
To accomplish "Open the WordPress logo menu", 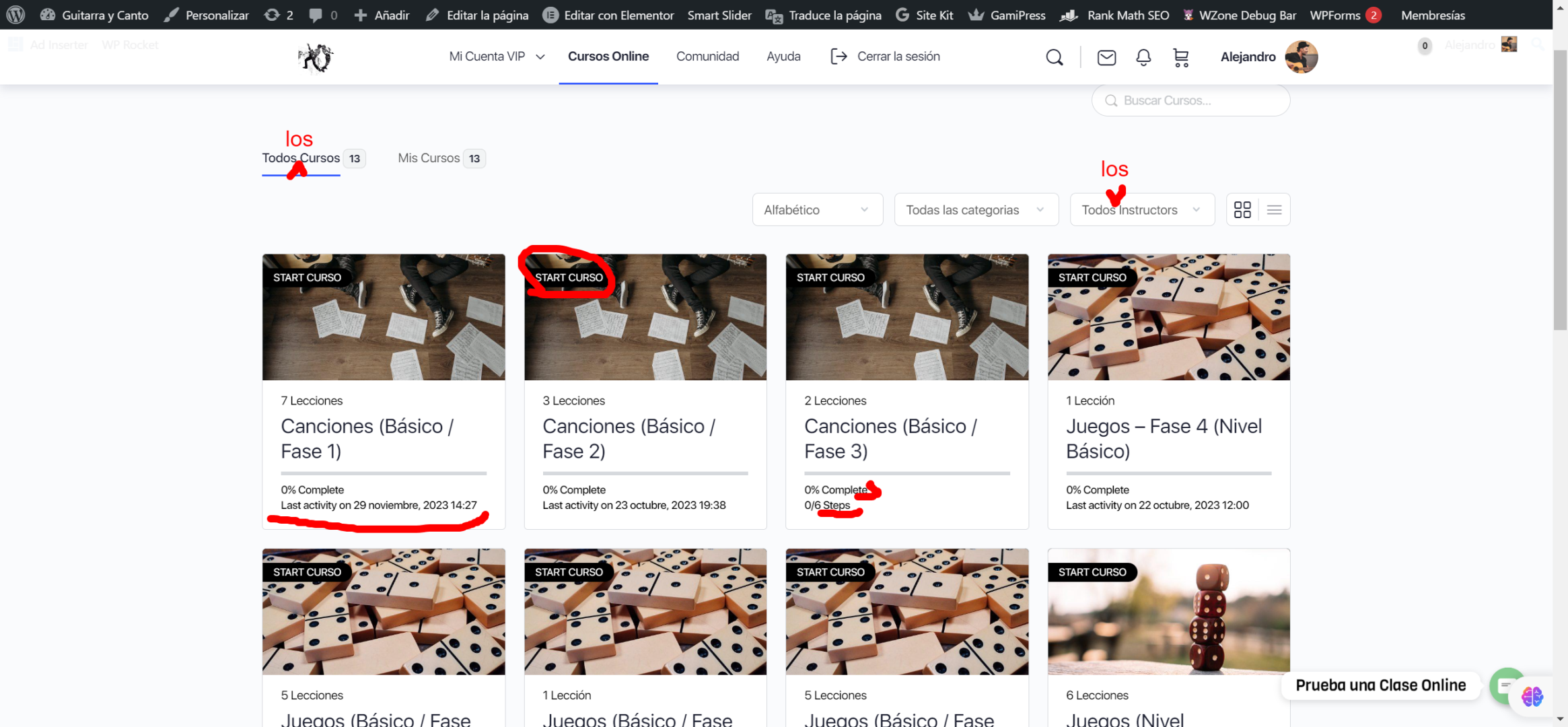I will (x=15, y=14).
